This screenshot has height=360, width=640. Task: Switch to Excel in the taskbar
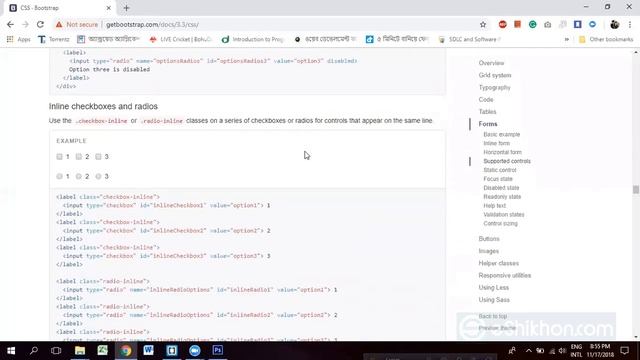pyautogui.click(x=102, y=351)
